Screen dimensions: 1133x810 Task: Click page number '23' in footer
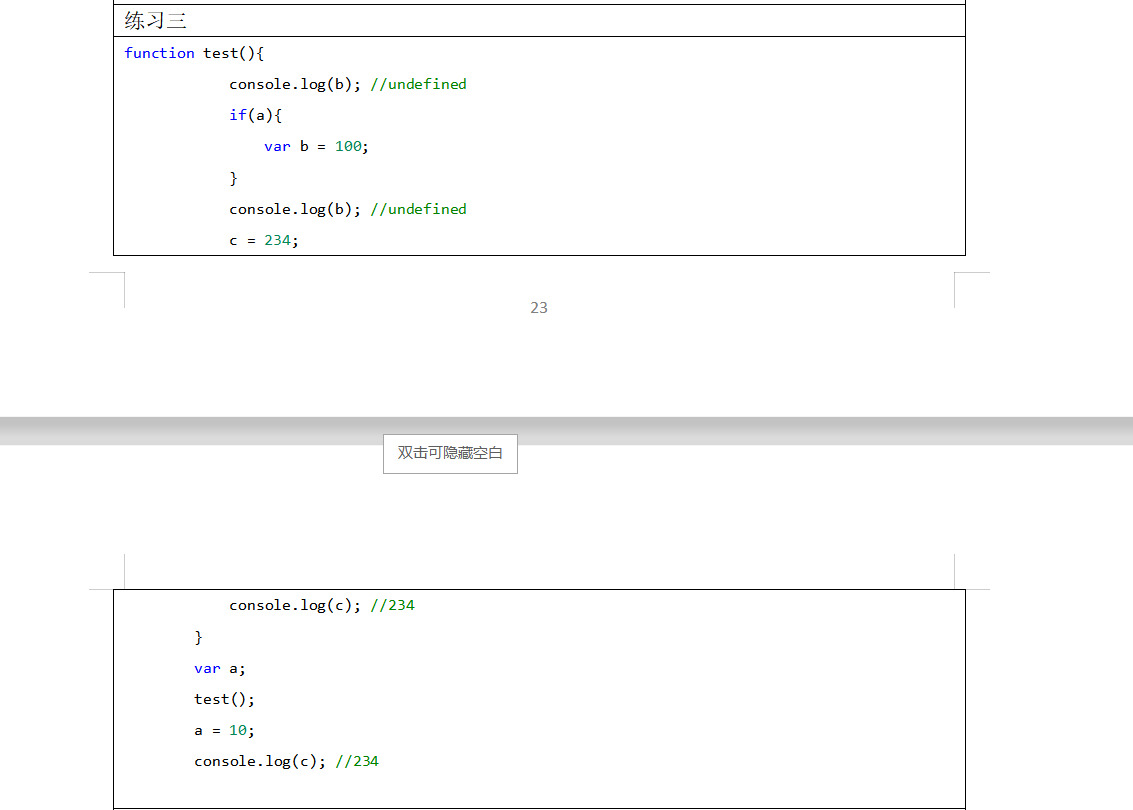pyautogui.click(x=539, y=308)
